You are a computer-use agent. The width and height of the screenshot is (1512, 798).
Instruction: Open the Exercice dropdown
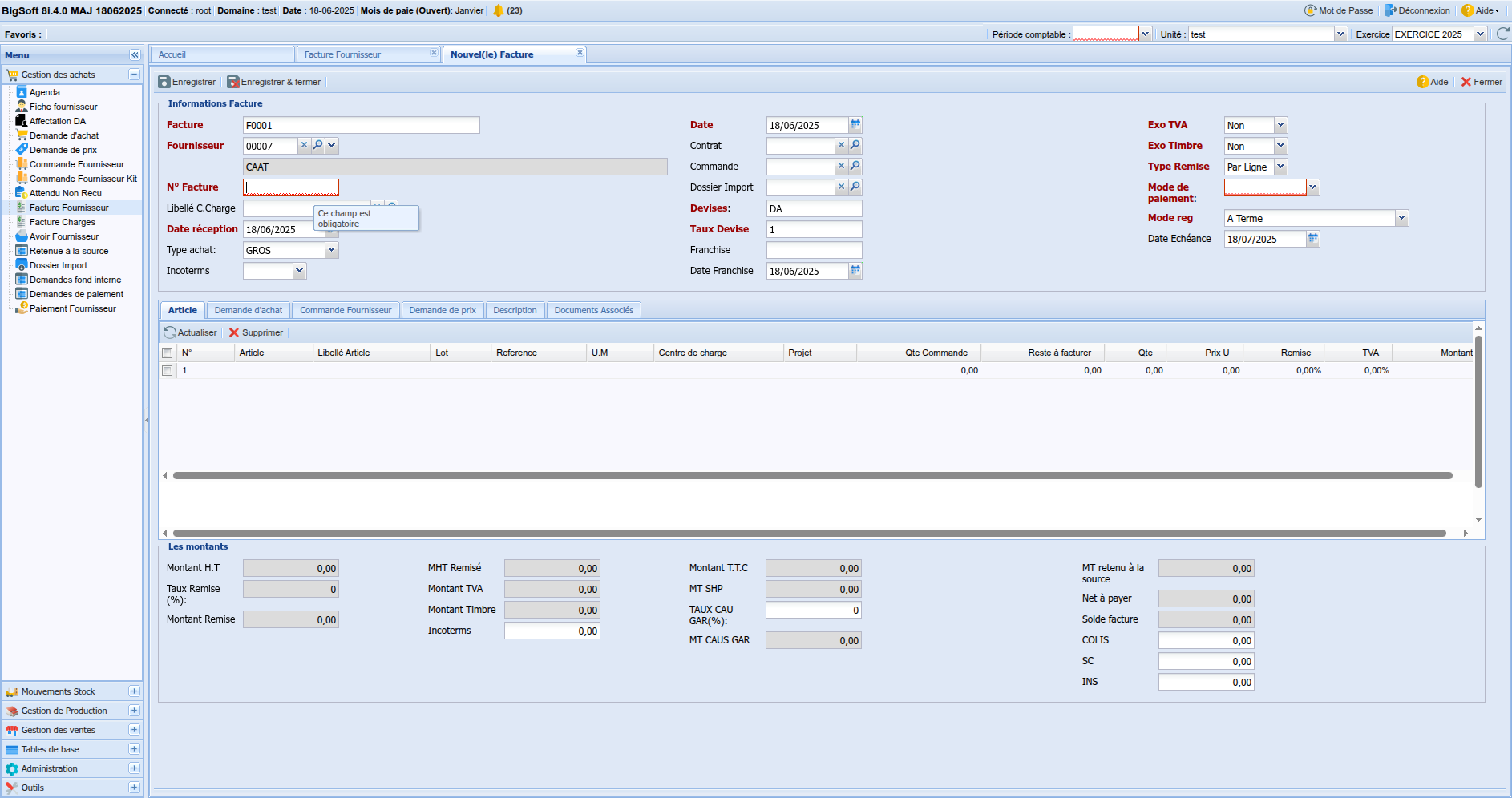point(1480,34)
